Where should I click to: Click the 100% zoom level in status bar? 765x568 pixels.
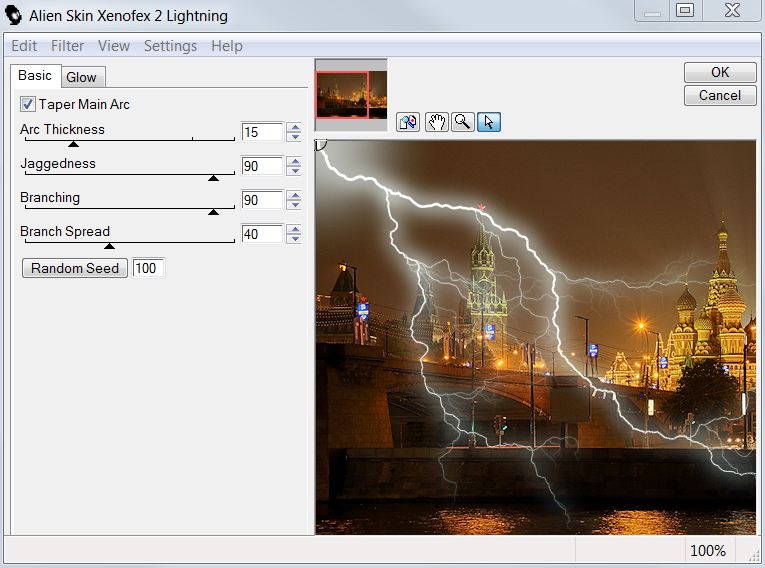point(708,551)
